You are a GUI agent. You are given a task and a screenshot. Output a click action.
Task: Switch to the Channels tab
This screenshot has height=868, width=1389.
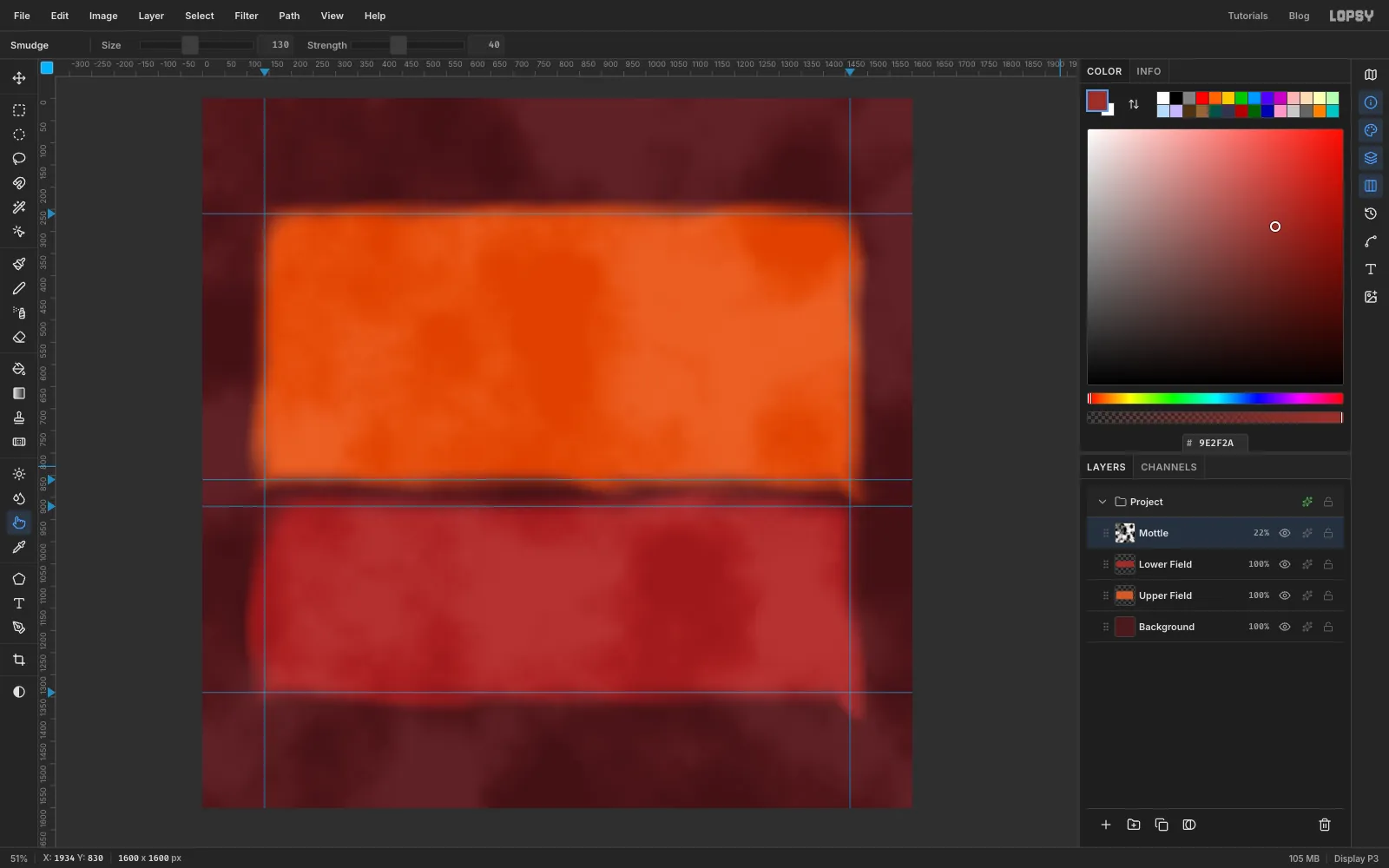click(x=1168, y=467)
